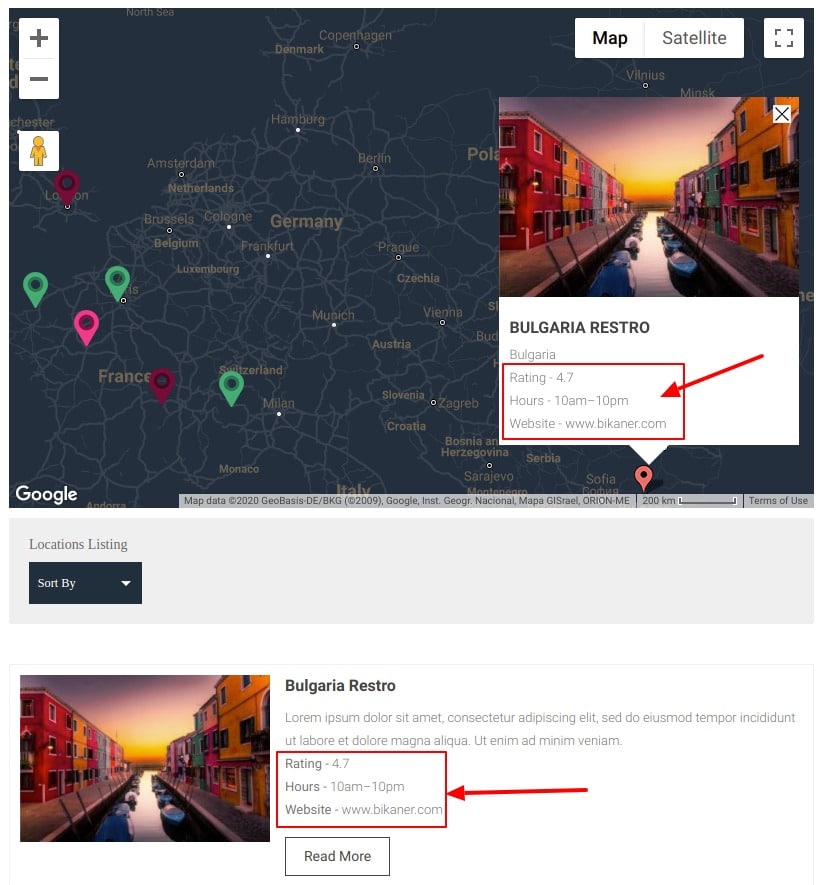This screenshot has height=885, width=823.
Task: Click the Terms of Use link
Action: 778,500
